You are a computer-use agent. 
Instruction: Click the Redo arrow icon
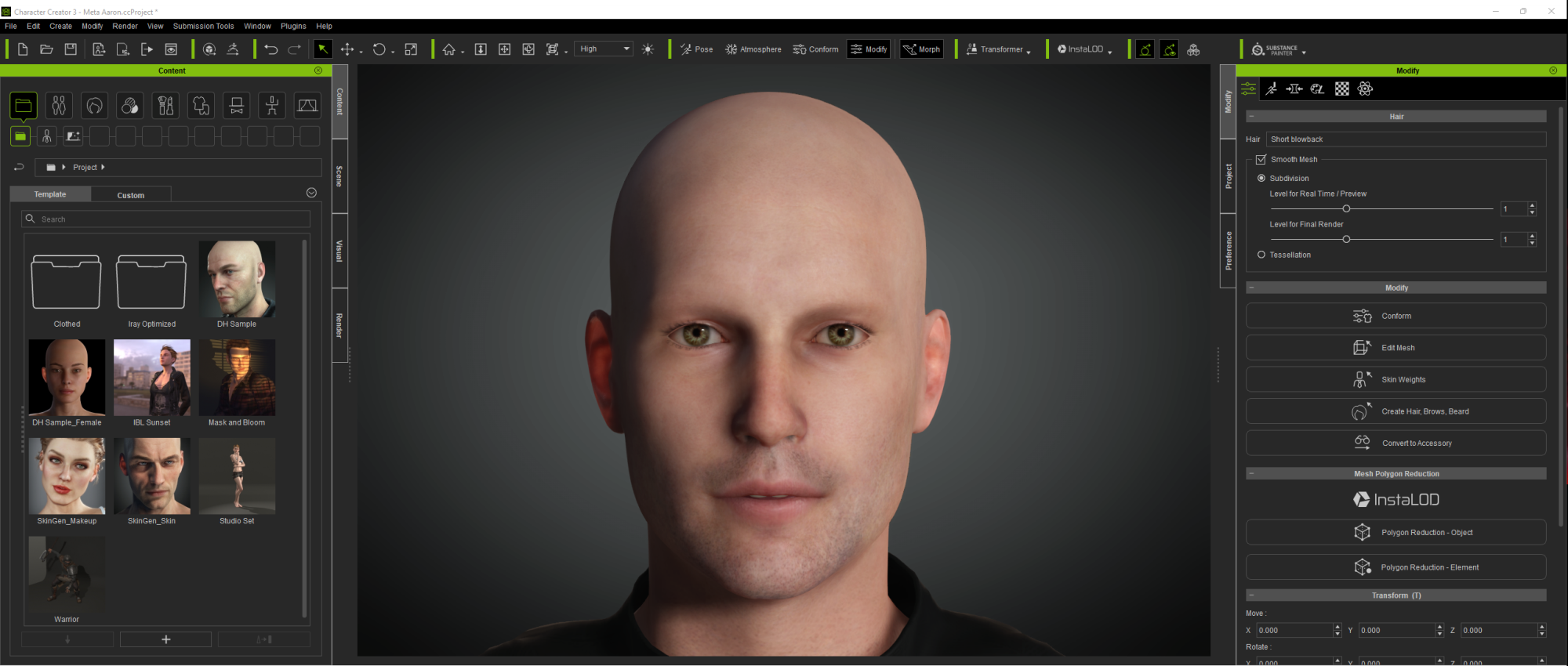295,49
